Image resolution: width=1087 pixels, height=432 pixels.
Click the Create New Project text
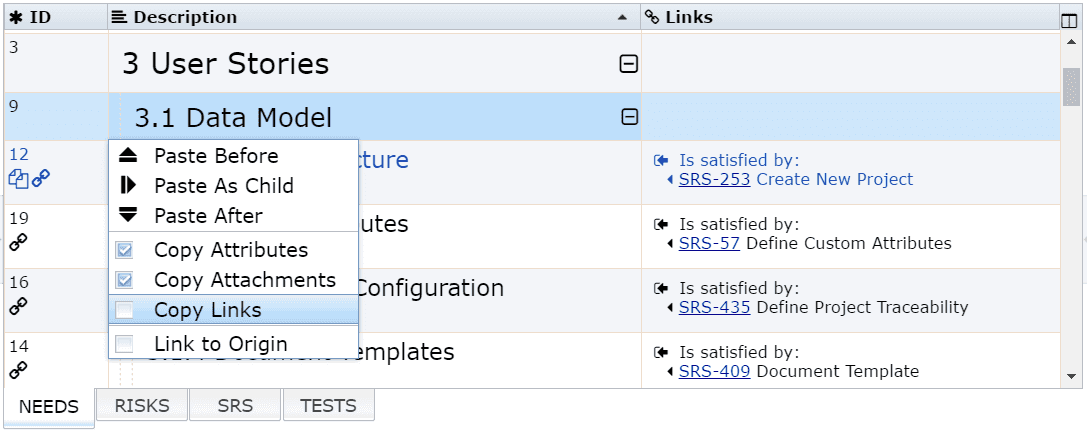(x=835, y=180)
